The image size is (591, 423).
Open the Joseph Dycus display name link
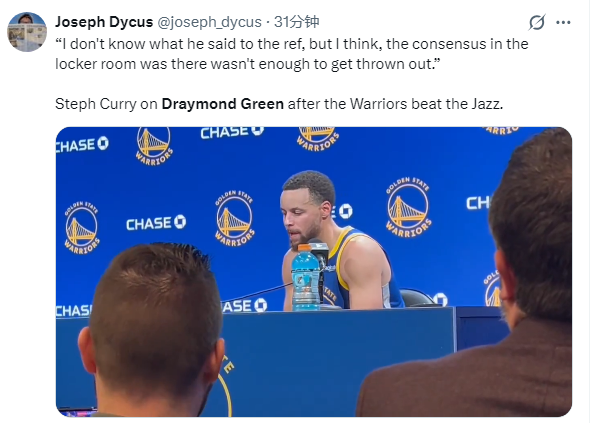tap(104, 22)
